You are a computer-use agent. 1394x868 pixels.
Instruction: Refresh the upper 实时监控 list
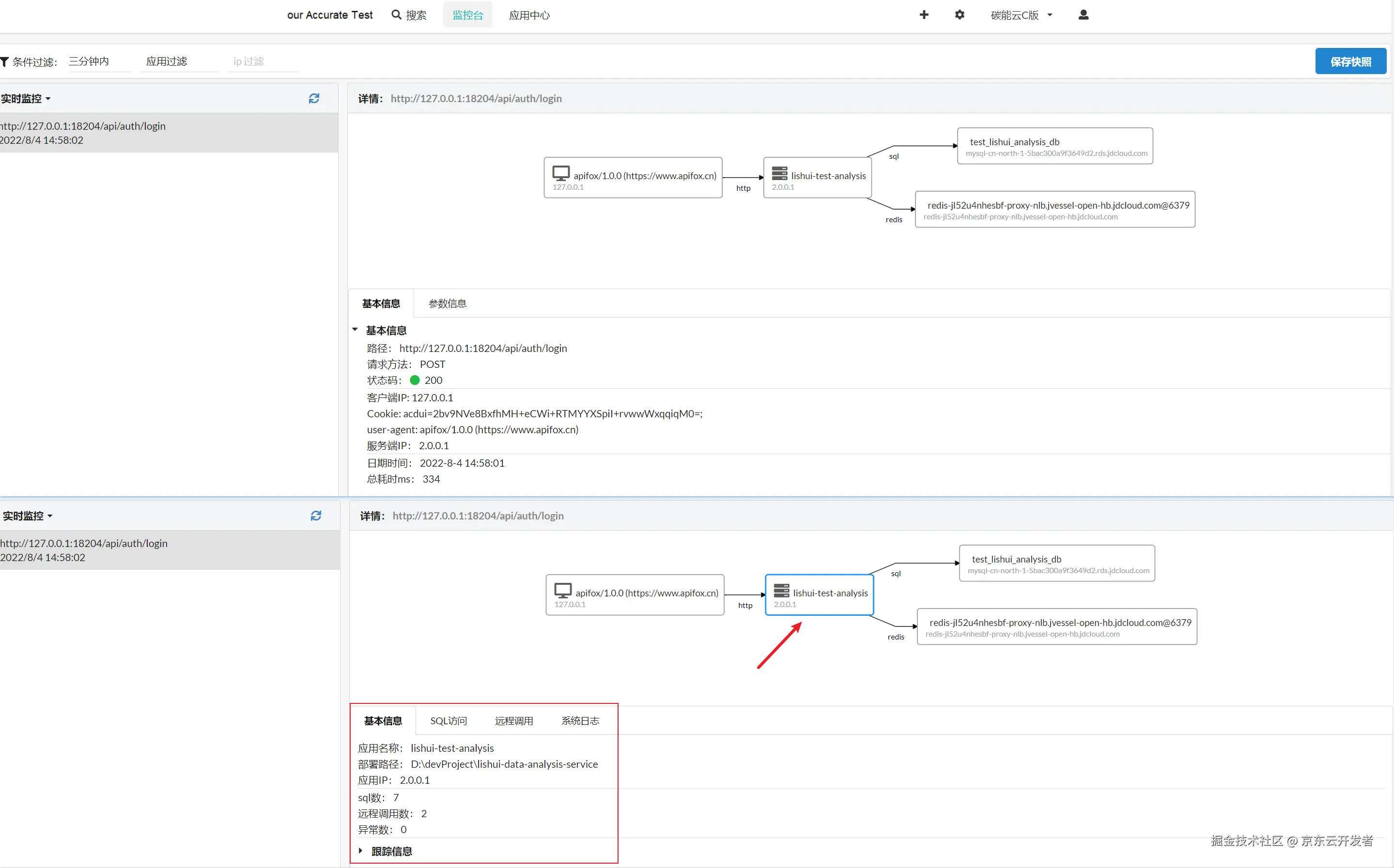click(x=314, y=99)
